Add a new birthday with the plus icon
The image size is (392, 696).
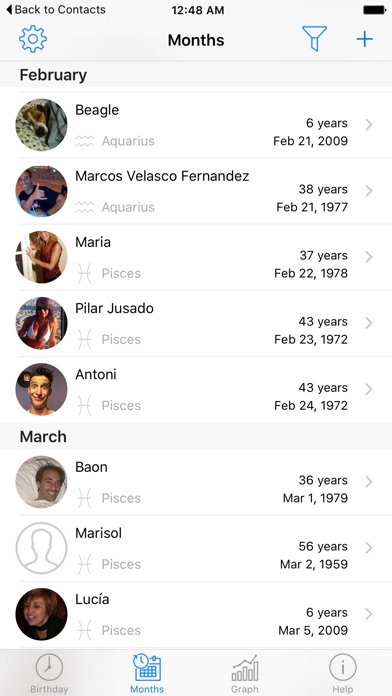(x=364, y=40)
